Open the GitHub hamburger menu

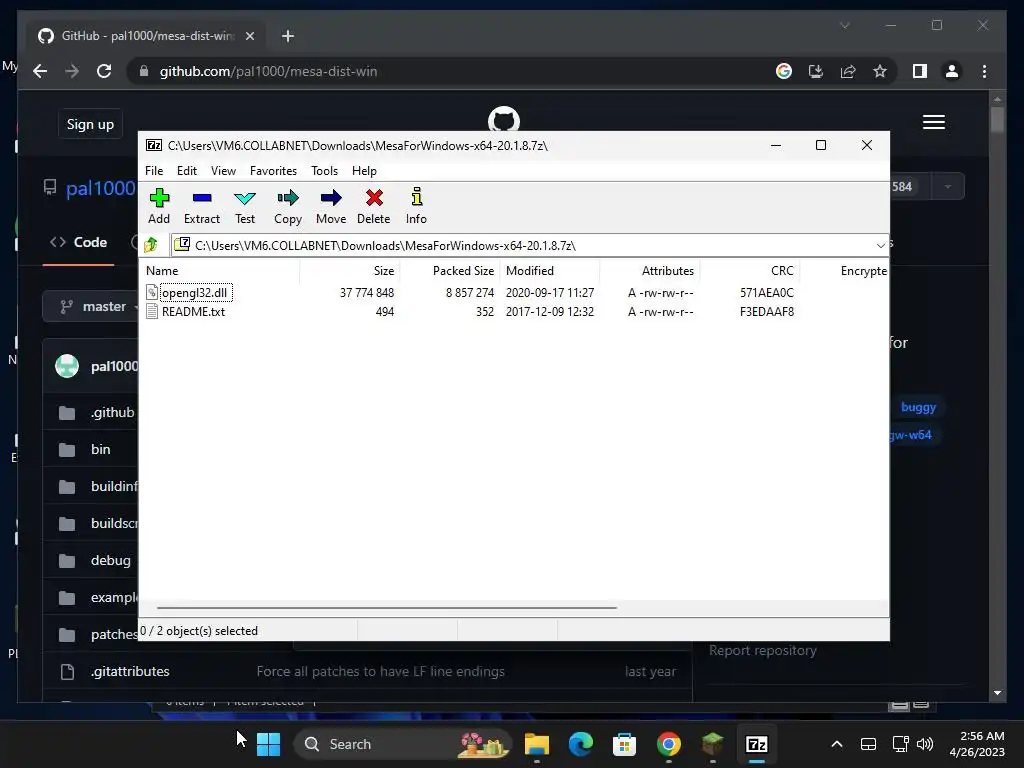pos(934,122)
